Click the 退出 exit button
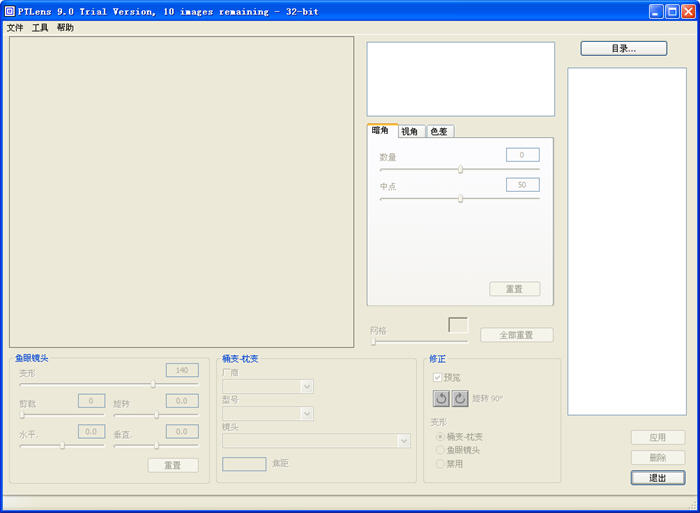This screenshot has height=513, width=700. click(658, 478)
